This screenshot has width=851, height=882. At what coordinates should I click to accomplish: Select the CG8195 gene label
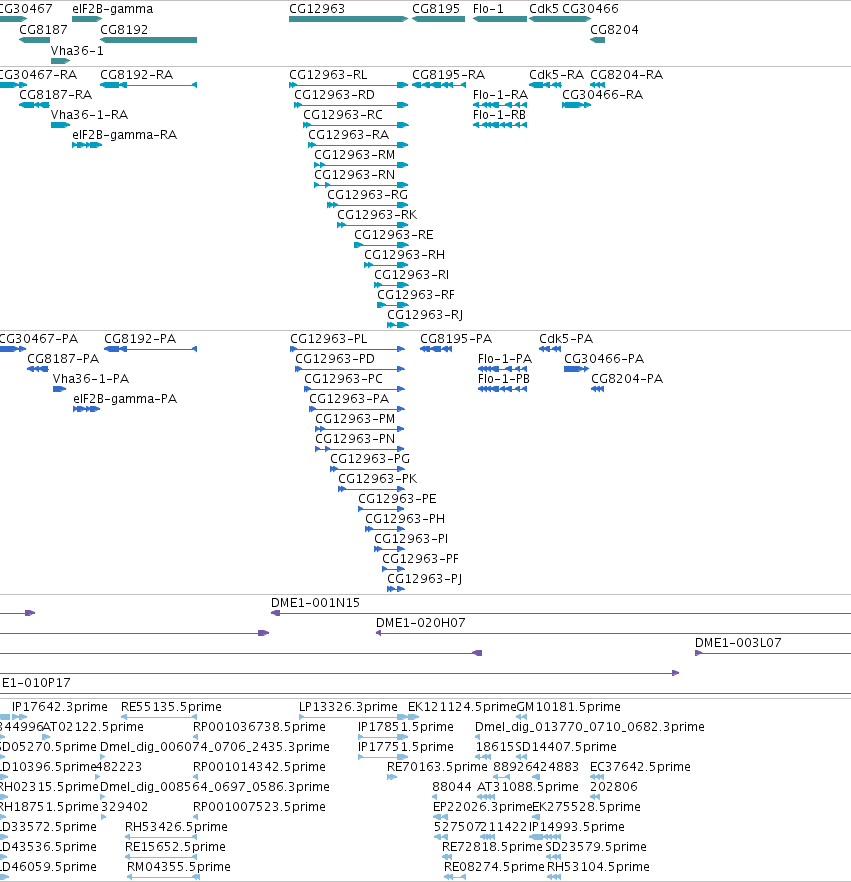(436, 9)
